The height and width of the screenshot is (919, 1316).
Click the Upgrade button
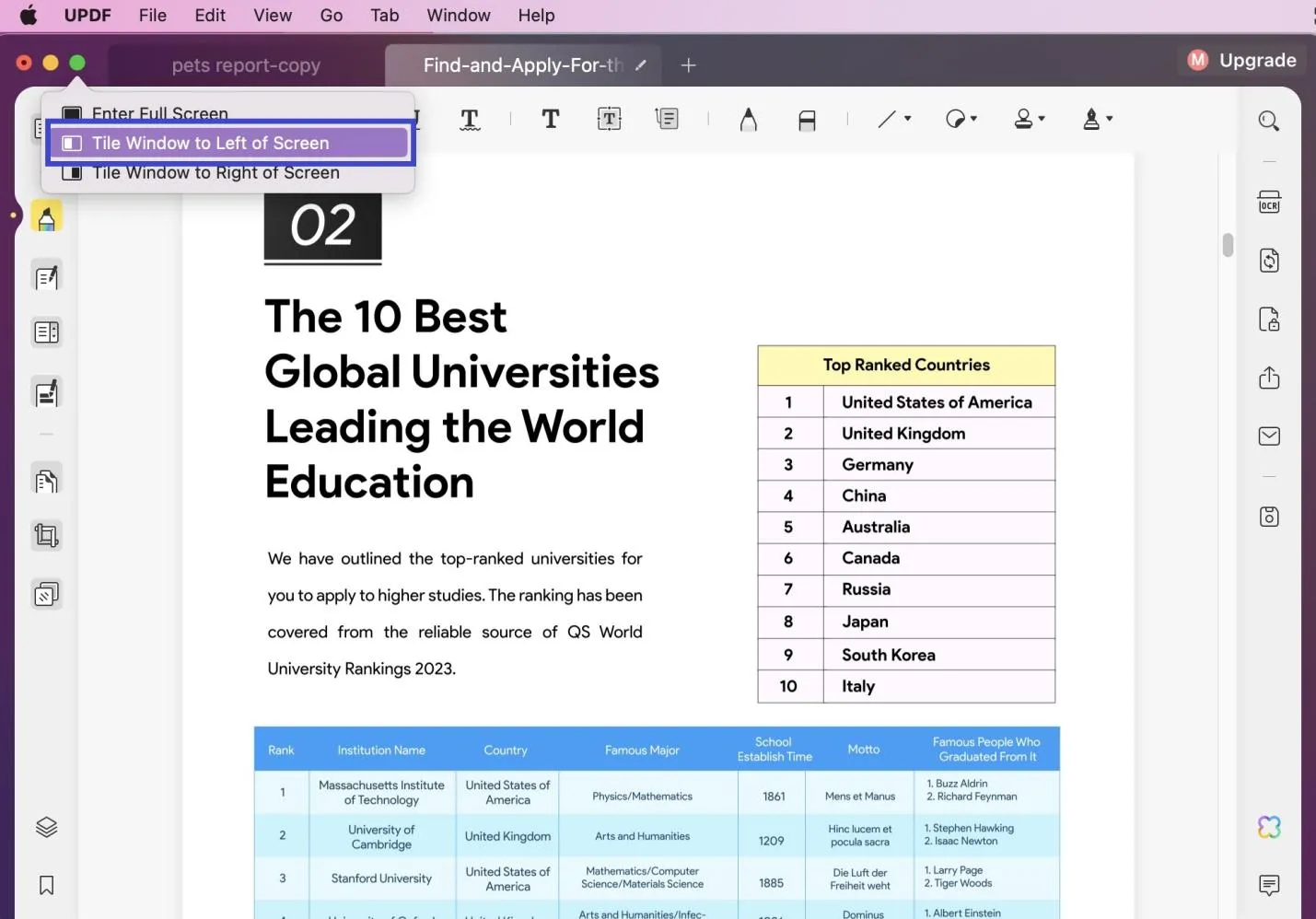click(1242, 61)
